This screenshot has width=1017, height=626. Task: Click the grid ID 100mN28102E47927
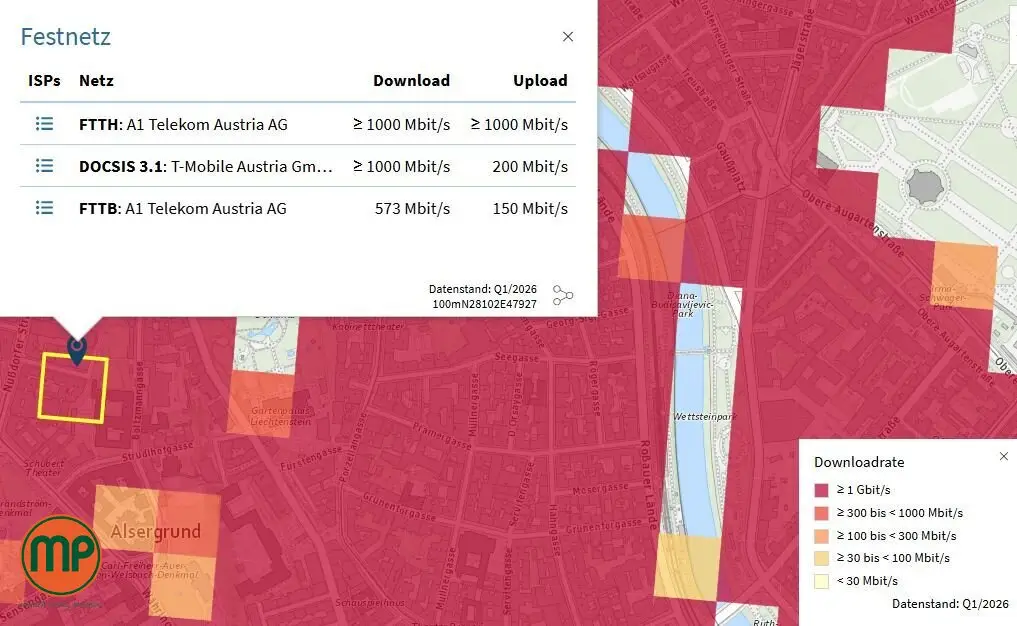485,304
